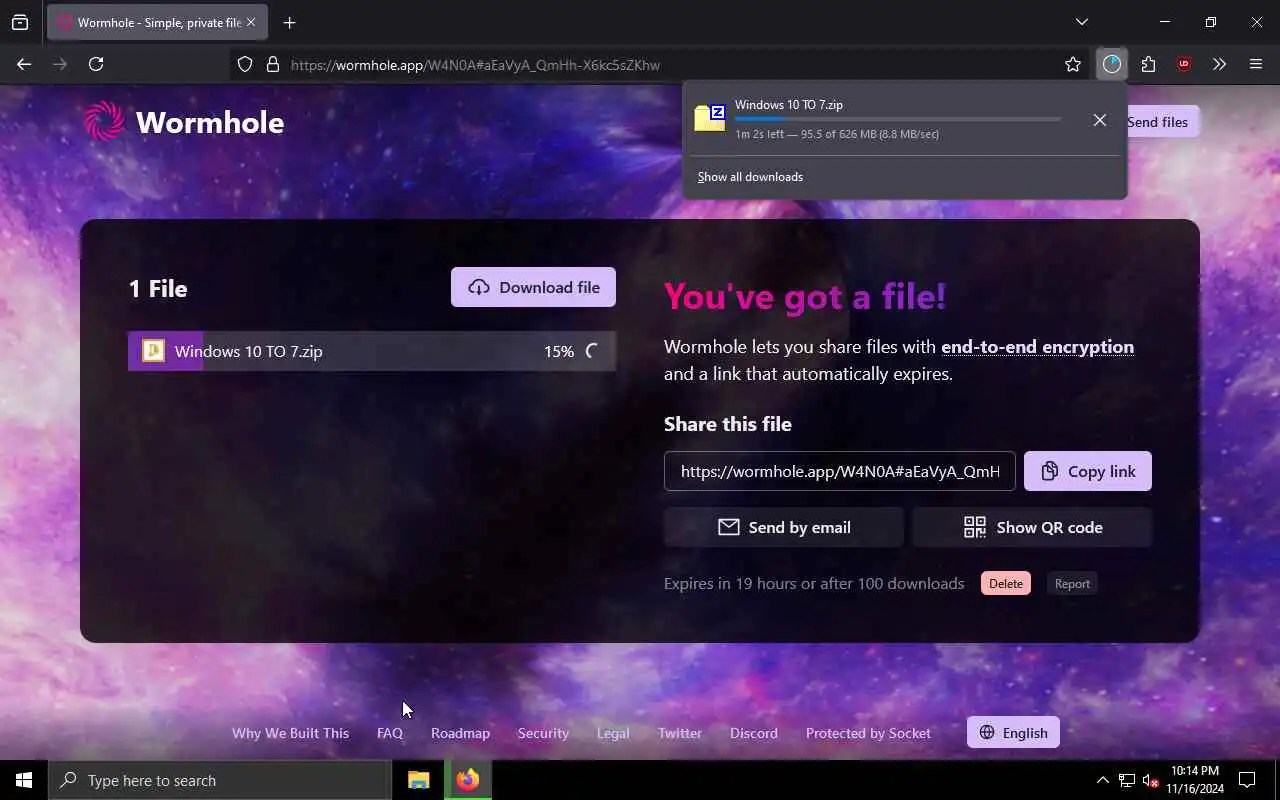1280x800 pixels.
Task: Click the Wormhole logo icon
Action: click(x=104, y=121)
